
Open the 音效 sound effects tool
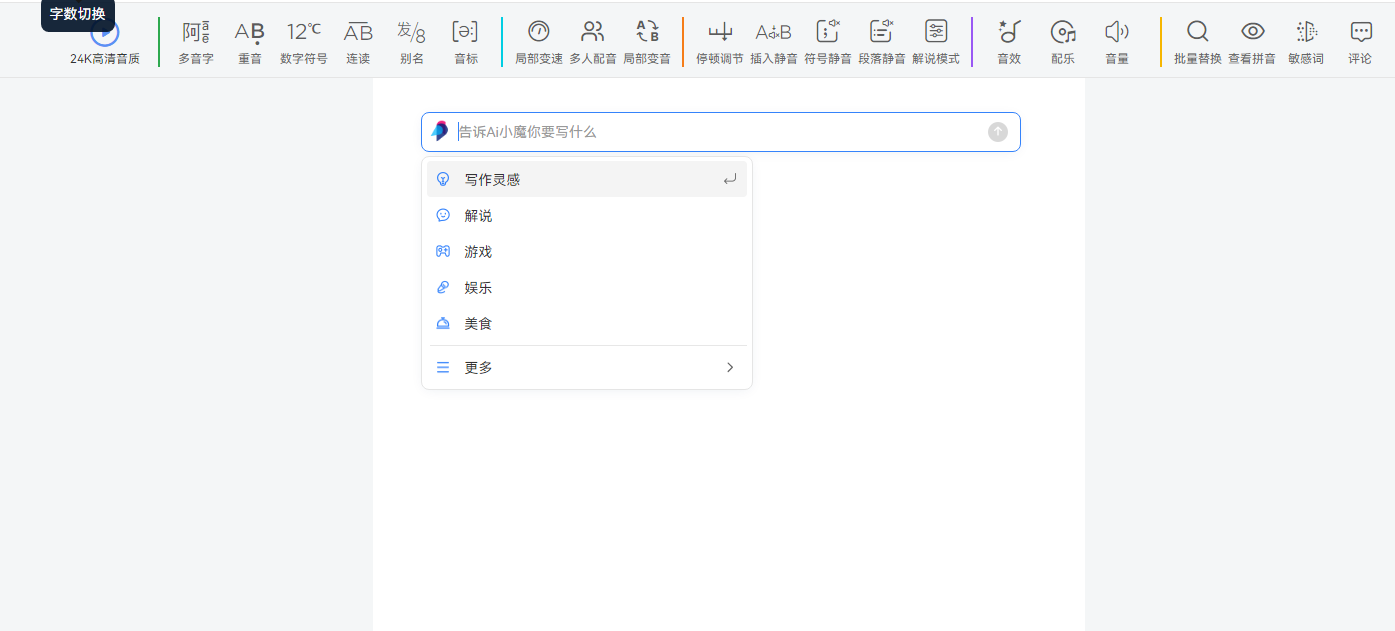(1009, 33)
